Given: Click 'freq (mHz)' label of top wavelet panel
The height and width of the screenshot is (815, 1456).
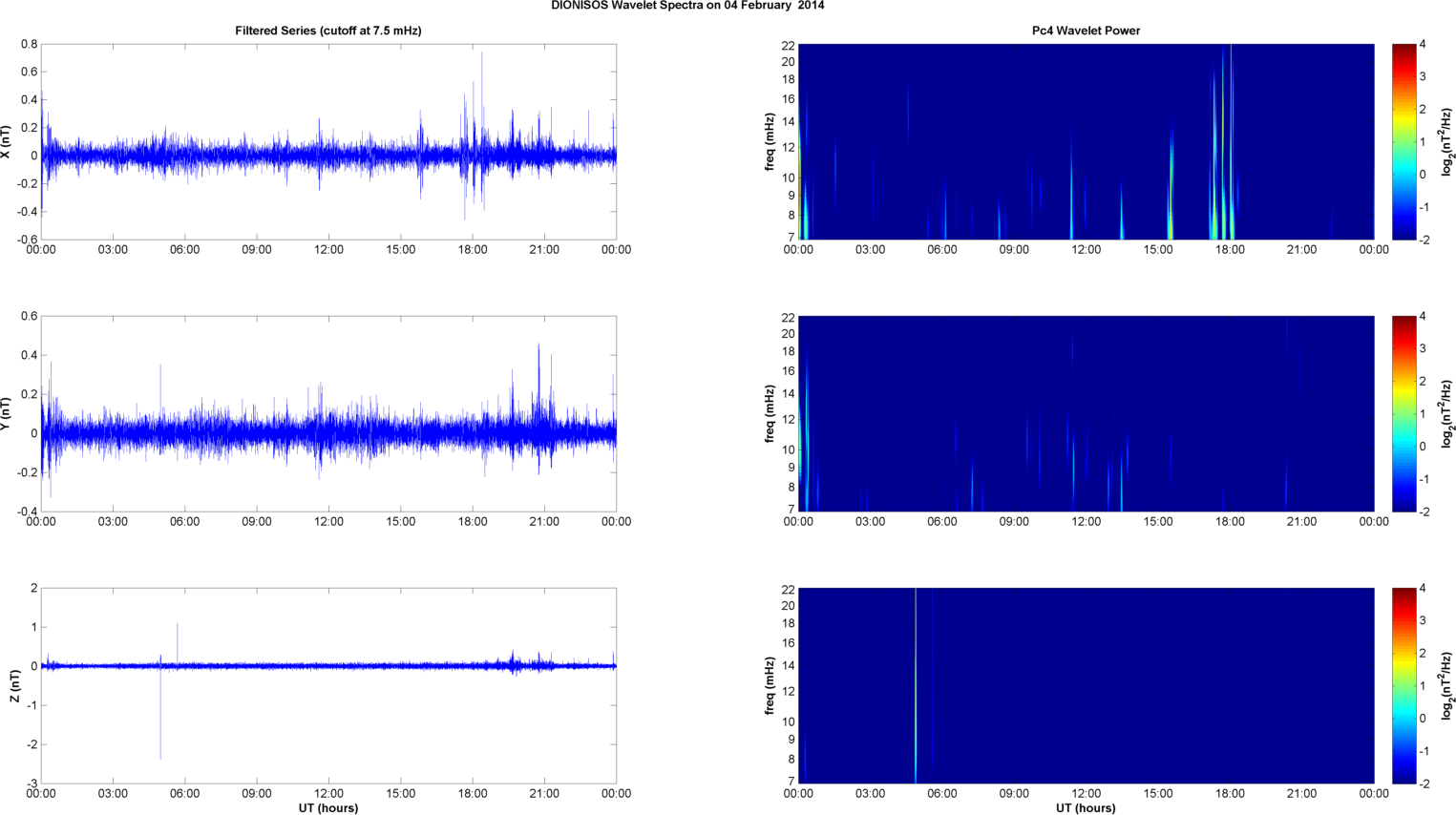Looking at the screenshot, I should pyautogui.click(x=770, y=141).
